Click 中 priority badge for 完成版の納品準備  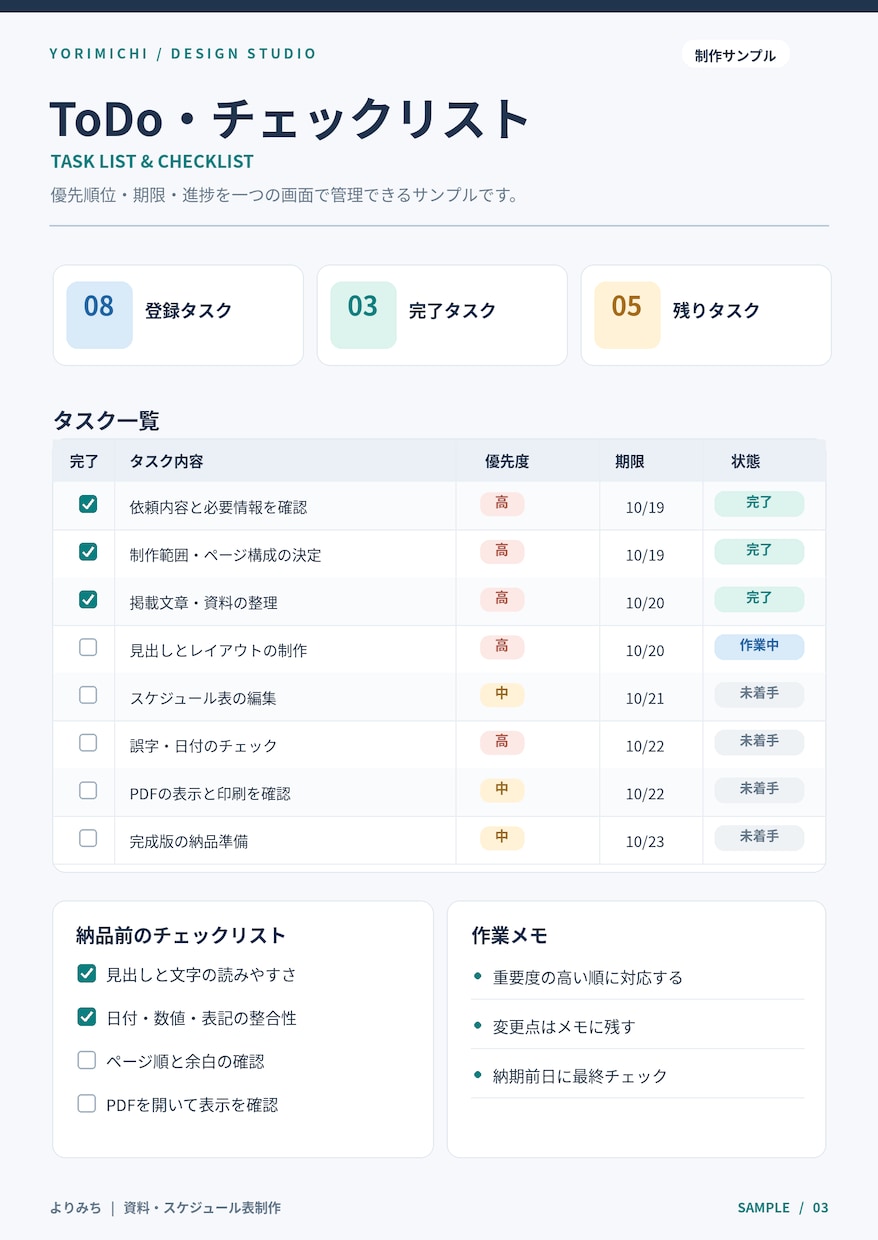(x=502, y=837)
